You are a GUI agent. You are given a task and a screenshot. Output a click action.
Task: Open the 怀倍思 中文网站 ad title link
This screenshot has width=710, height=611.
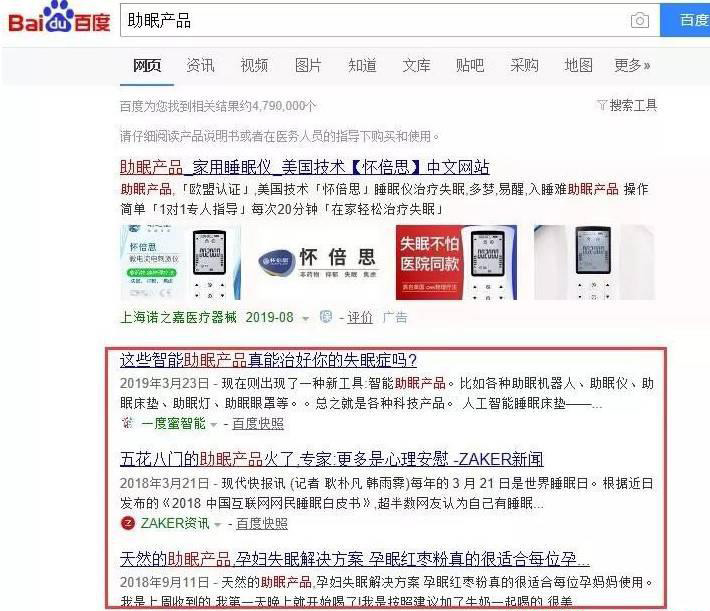pos(304,167)
